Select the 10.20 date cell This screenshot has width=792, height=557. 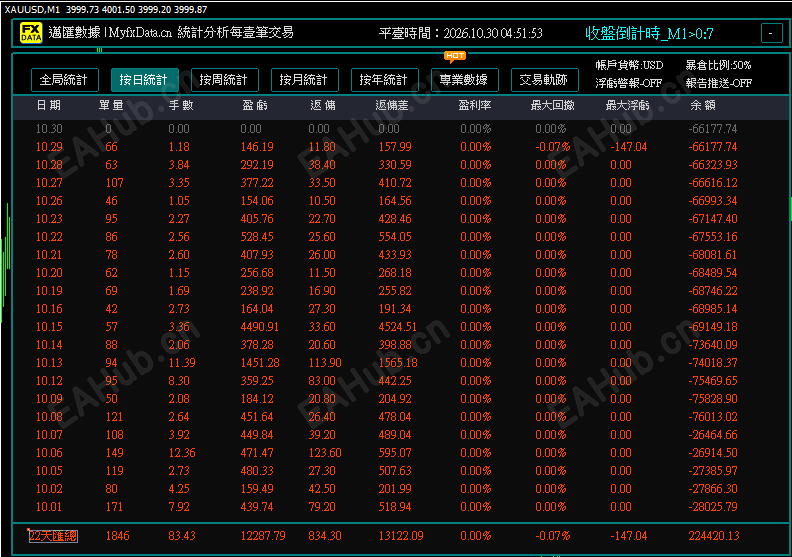49,273
